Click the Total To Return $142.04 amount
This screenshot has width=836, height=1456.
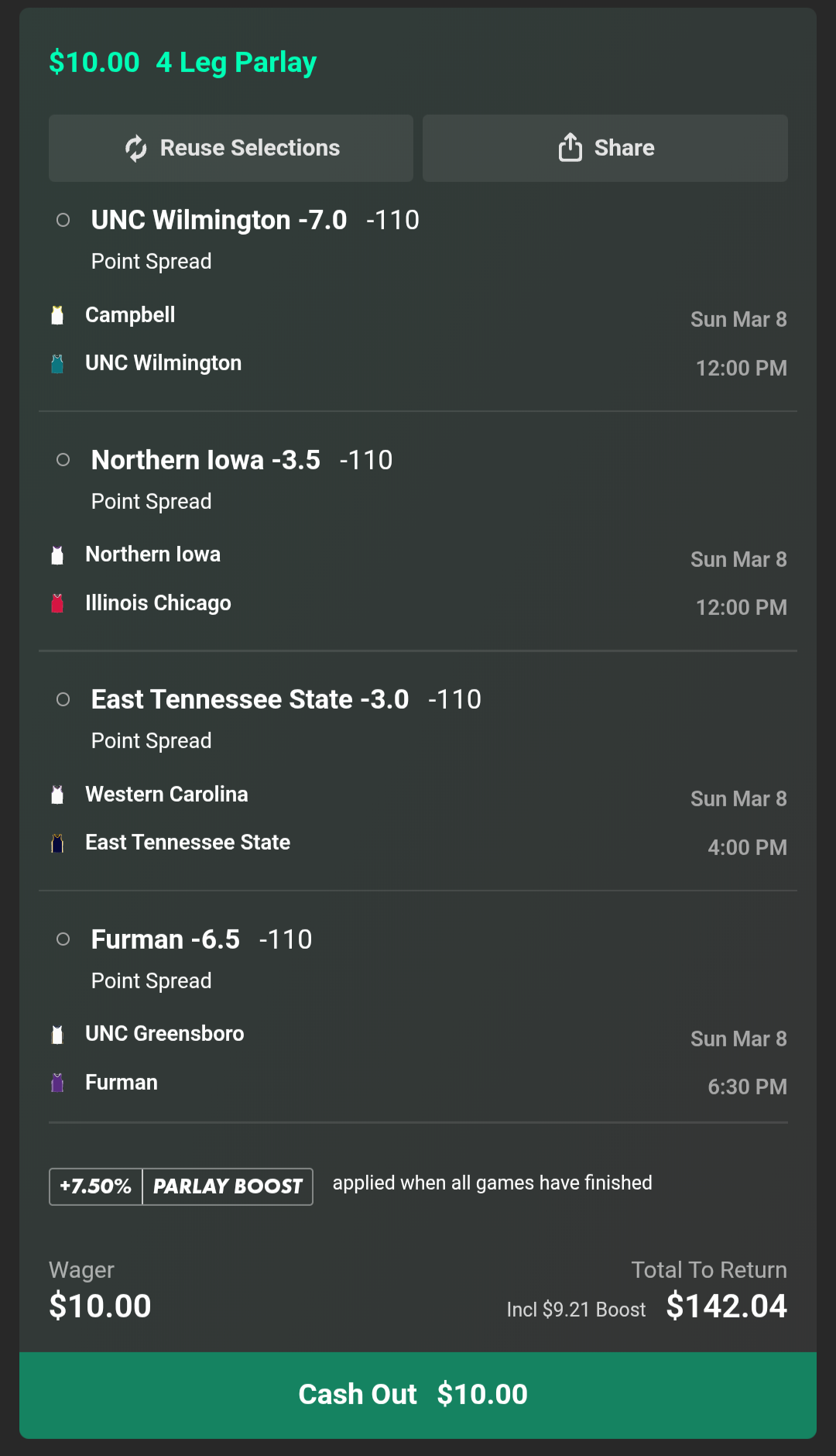tap(726, 1307)
